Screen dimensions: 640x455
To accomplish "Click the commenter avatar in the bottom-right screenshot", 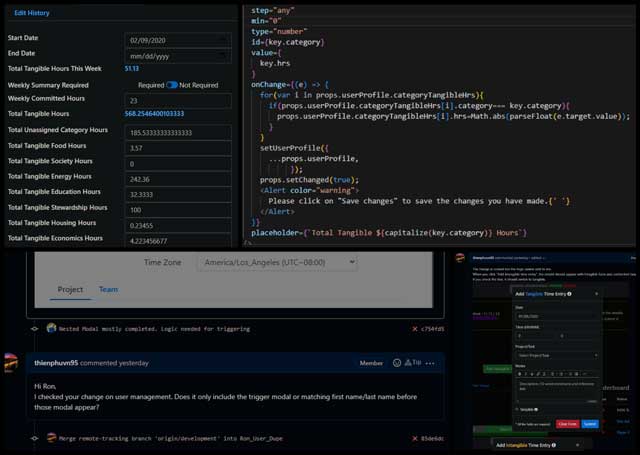I will [x=460, y=258].
